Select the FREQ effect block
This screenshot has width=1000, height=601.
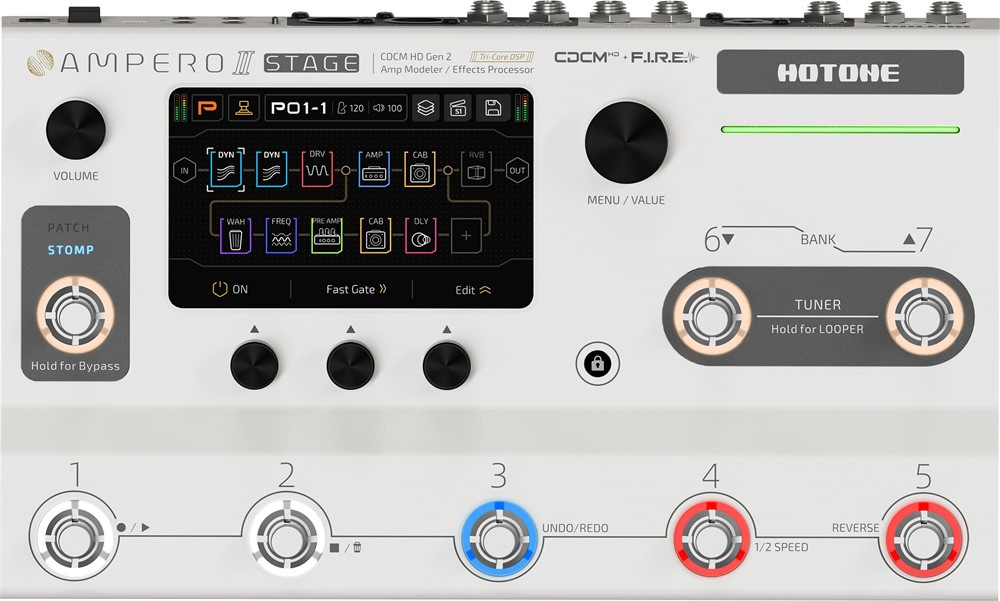point(282,238)
